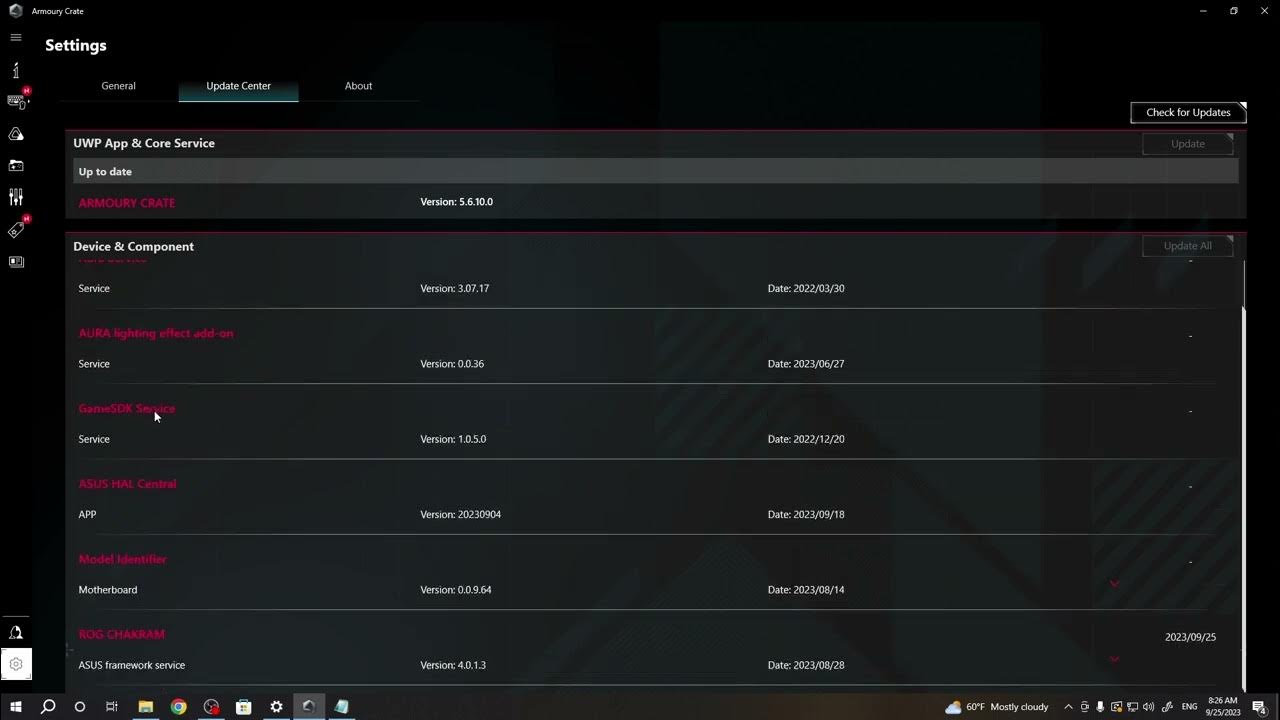Select the info device icon in the sidebar

point(15,70)
